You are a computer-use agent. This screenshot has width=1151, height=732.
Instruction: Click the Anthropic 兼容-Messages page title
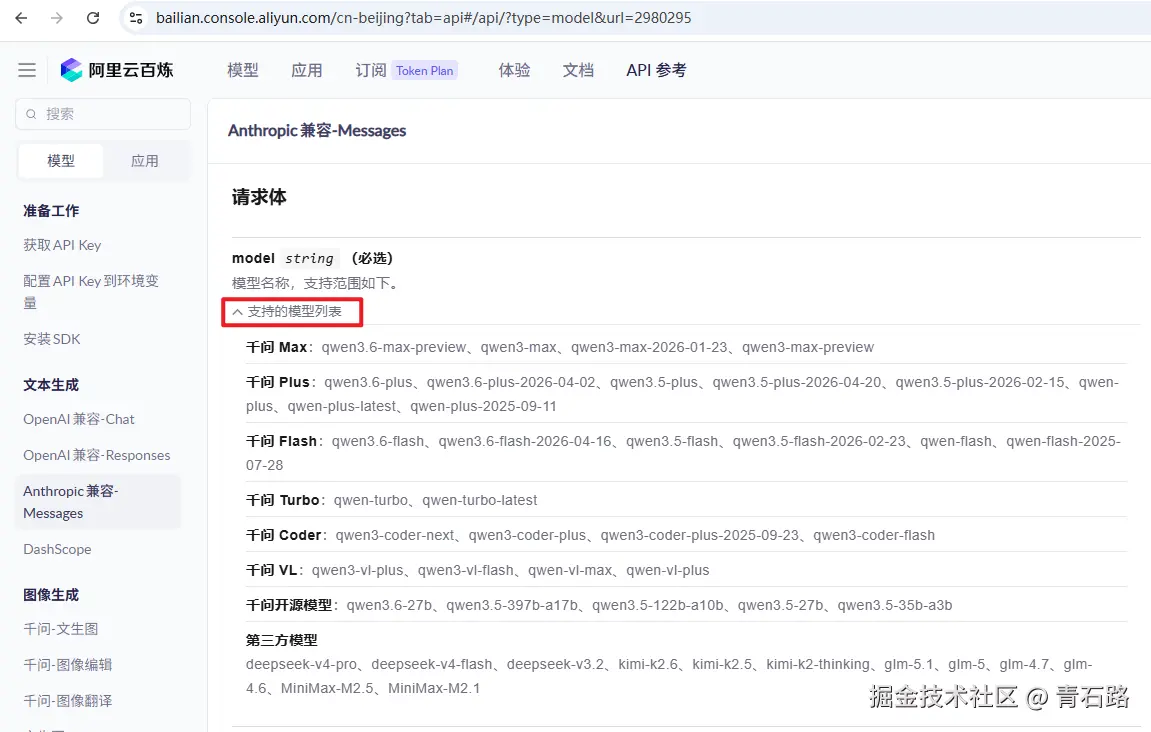click(317, 131)
